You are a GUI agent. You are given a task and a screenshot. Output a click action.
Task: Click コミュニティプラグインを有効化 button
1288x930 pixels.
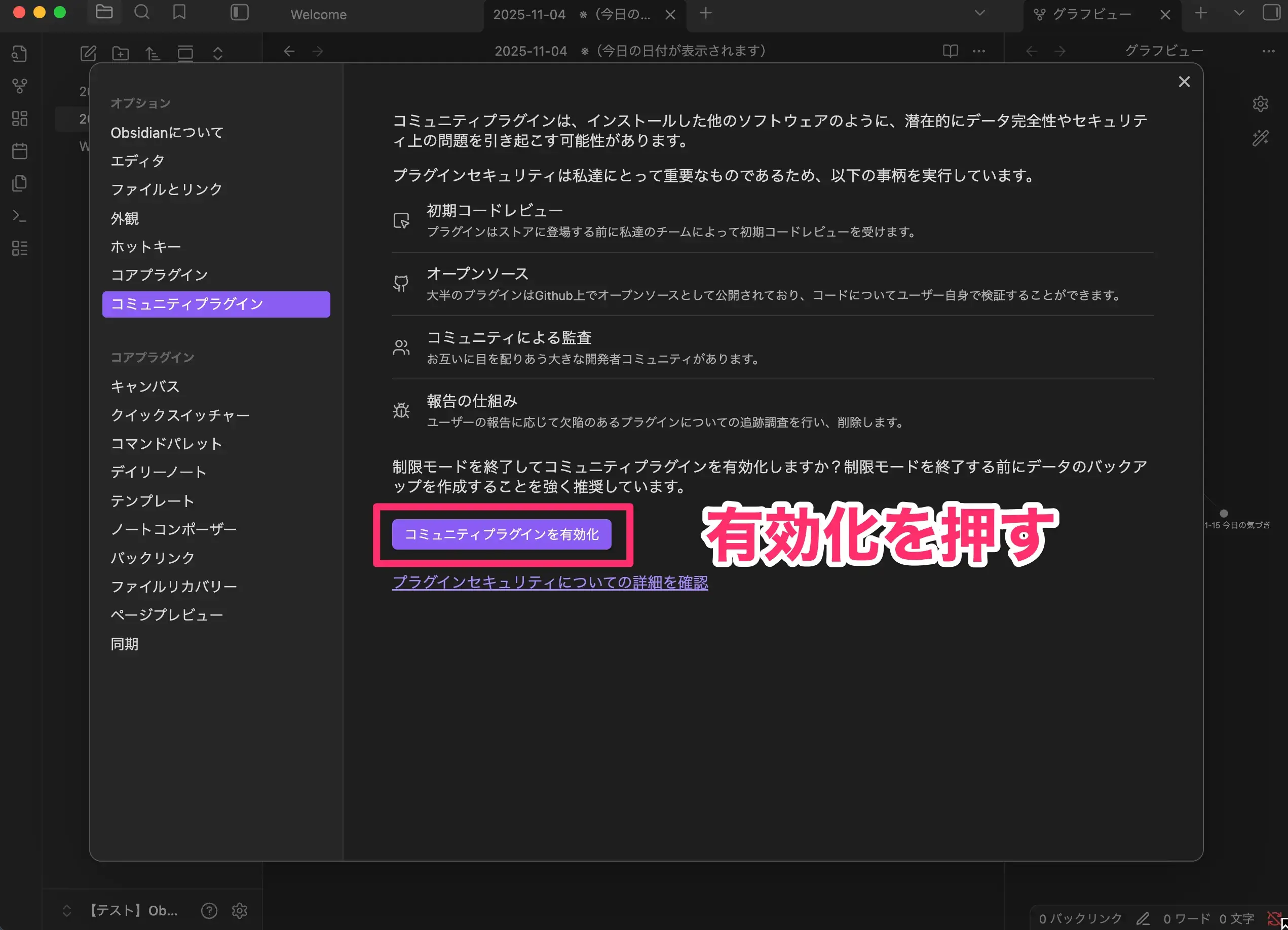502,534
